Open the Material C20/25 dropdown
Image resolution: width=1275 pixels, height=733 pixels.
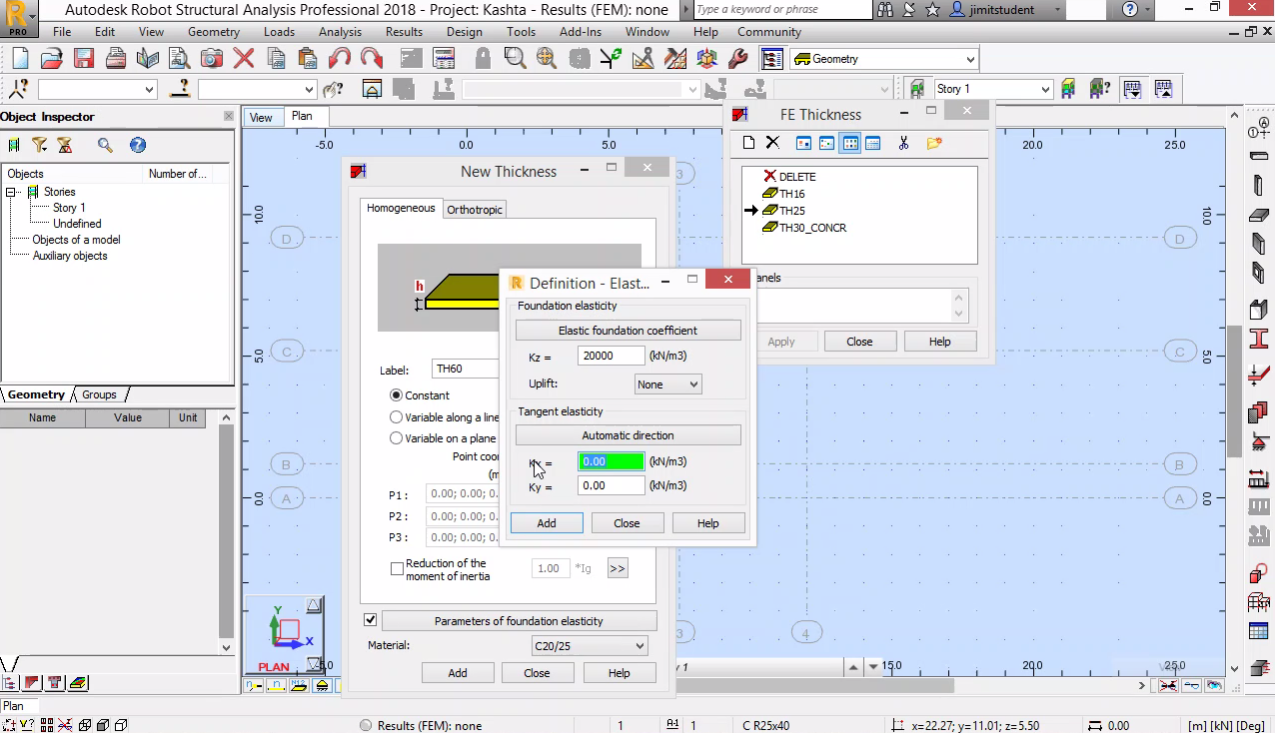coord(589,646)
